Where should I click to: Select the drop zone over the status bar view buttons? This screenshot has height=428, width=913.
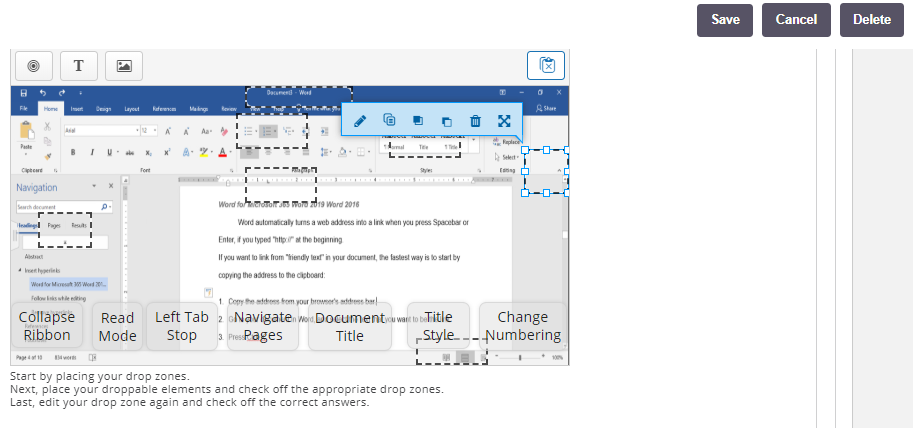click(452, 352)
